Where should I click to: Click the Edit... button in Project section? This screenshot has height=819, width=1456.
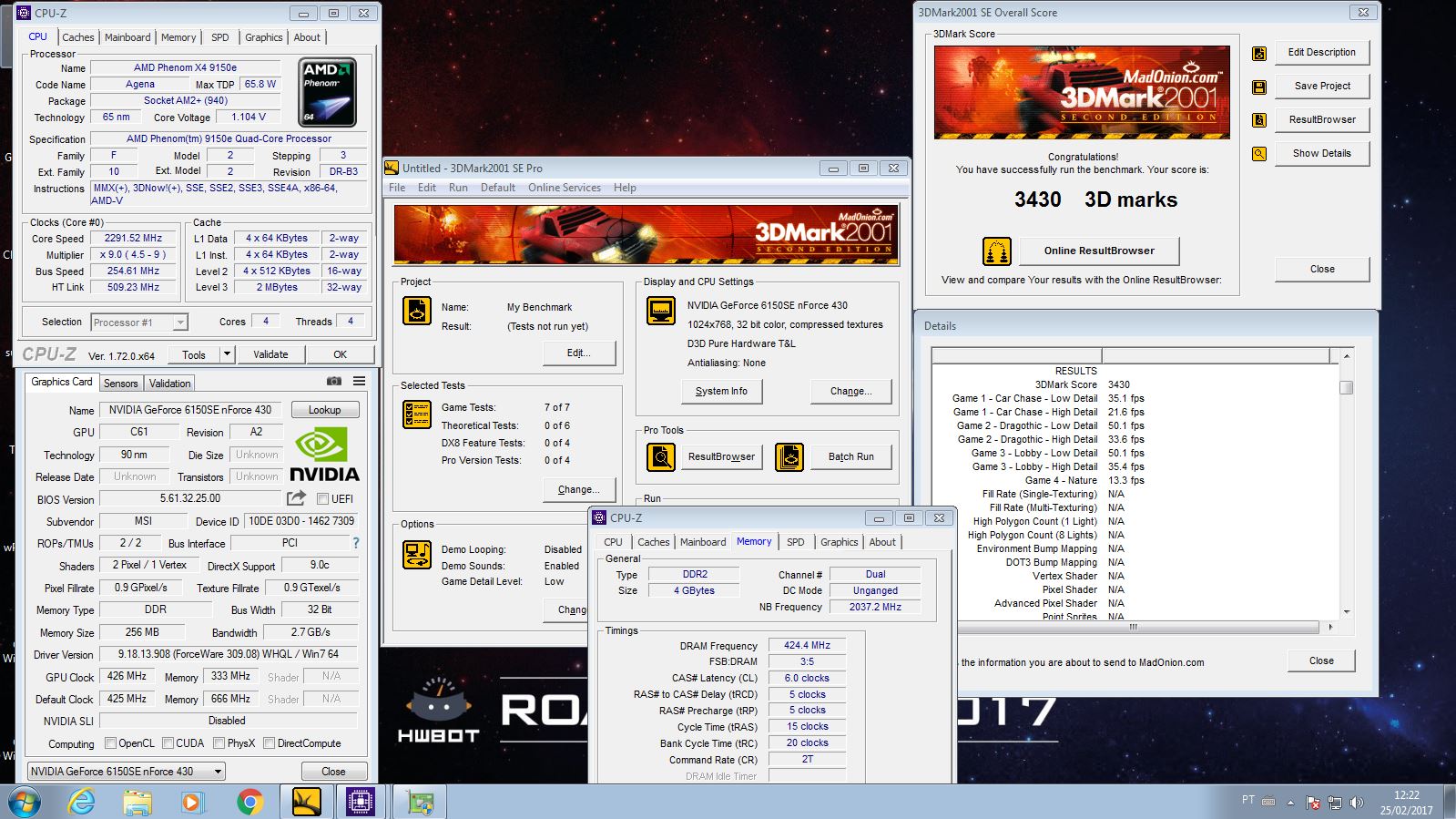579,353
